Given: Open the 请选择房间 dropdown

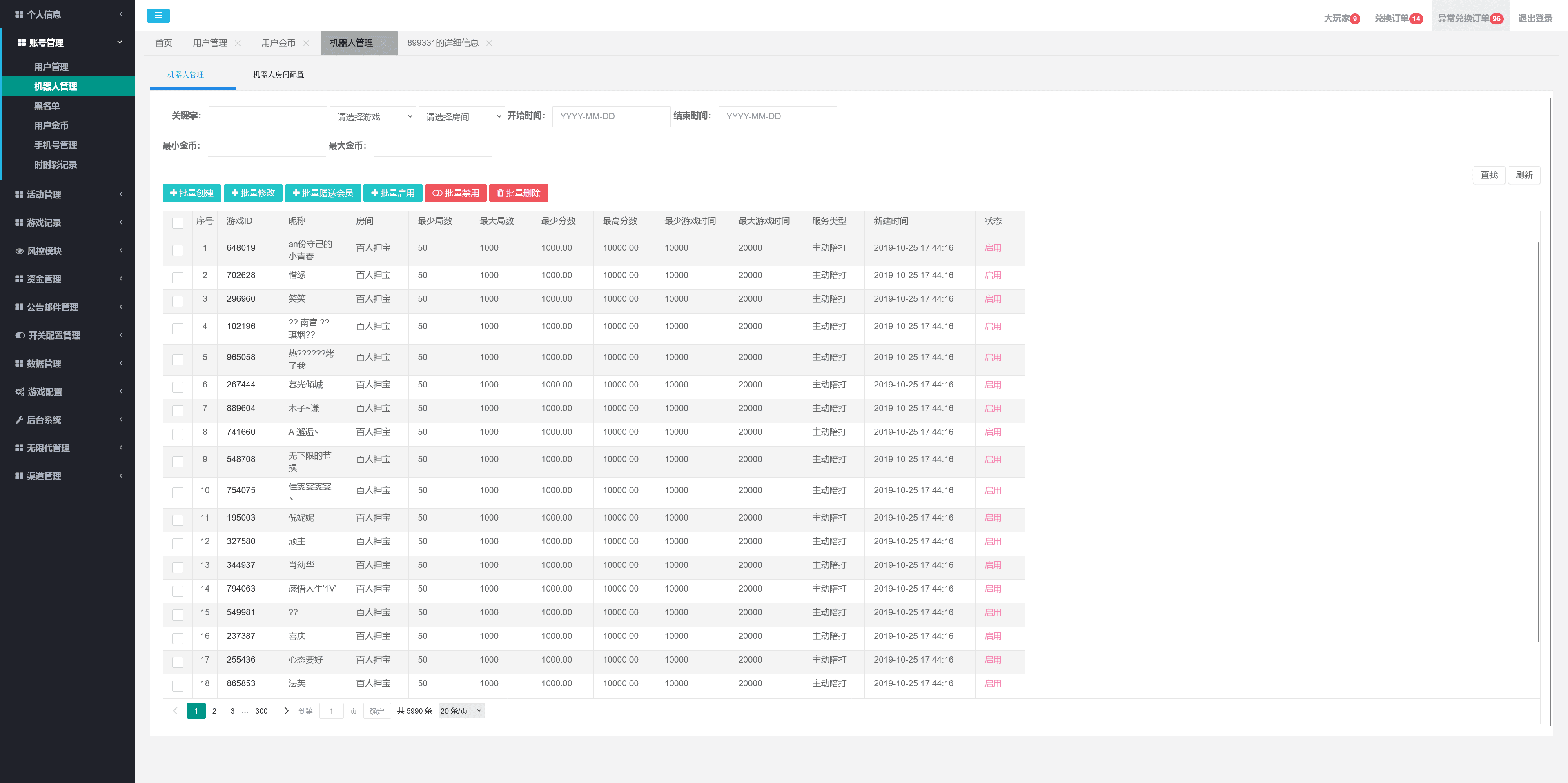Looking at the screenshot, I should [461, 116].
